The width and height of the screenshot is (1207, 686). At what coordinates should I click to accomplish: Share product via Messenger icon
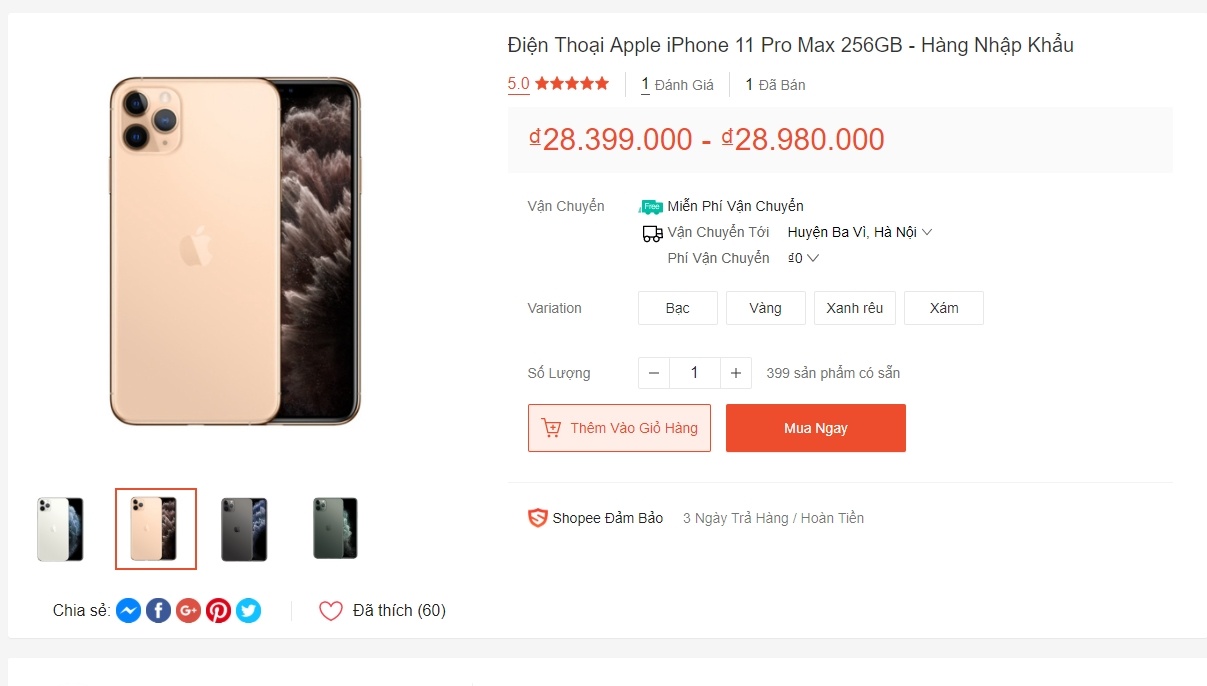pos(128,610)
